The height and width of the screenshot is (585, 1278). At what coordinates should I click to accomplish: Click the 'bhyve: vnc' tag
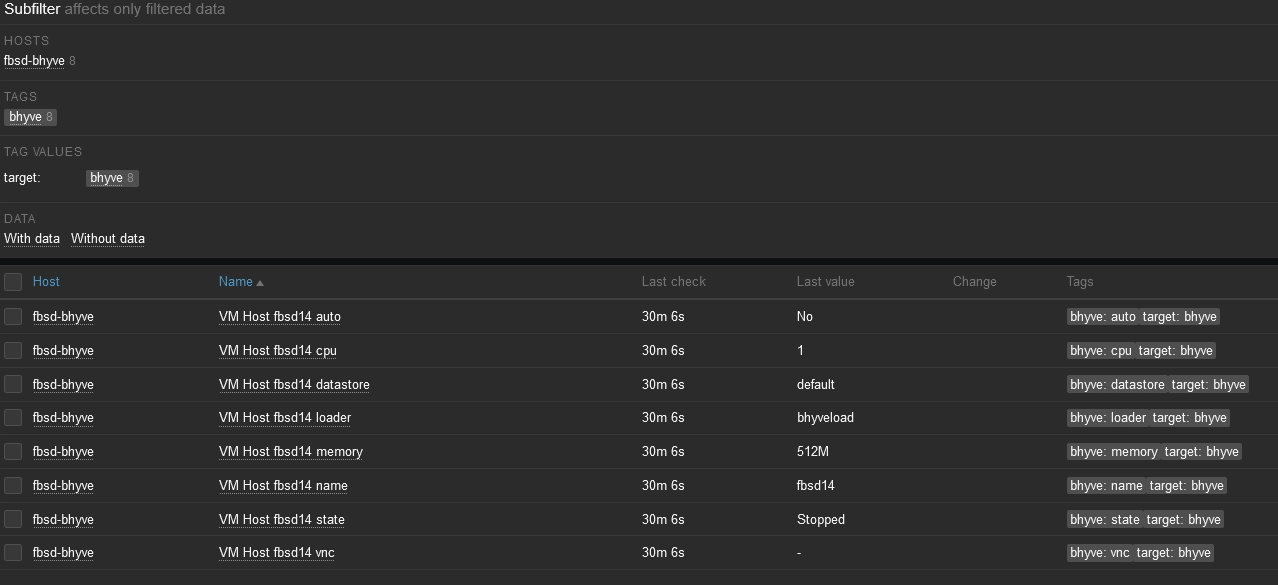[x=1100, y=552]
